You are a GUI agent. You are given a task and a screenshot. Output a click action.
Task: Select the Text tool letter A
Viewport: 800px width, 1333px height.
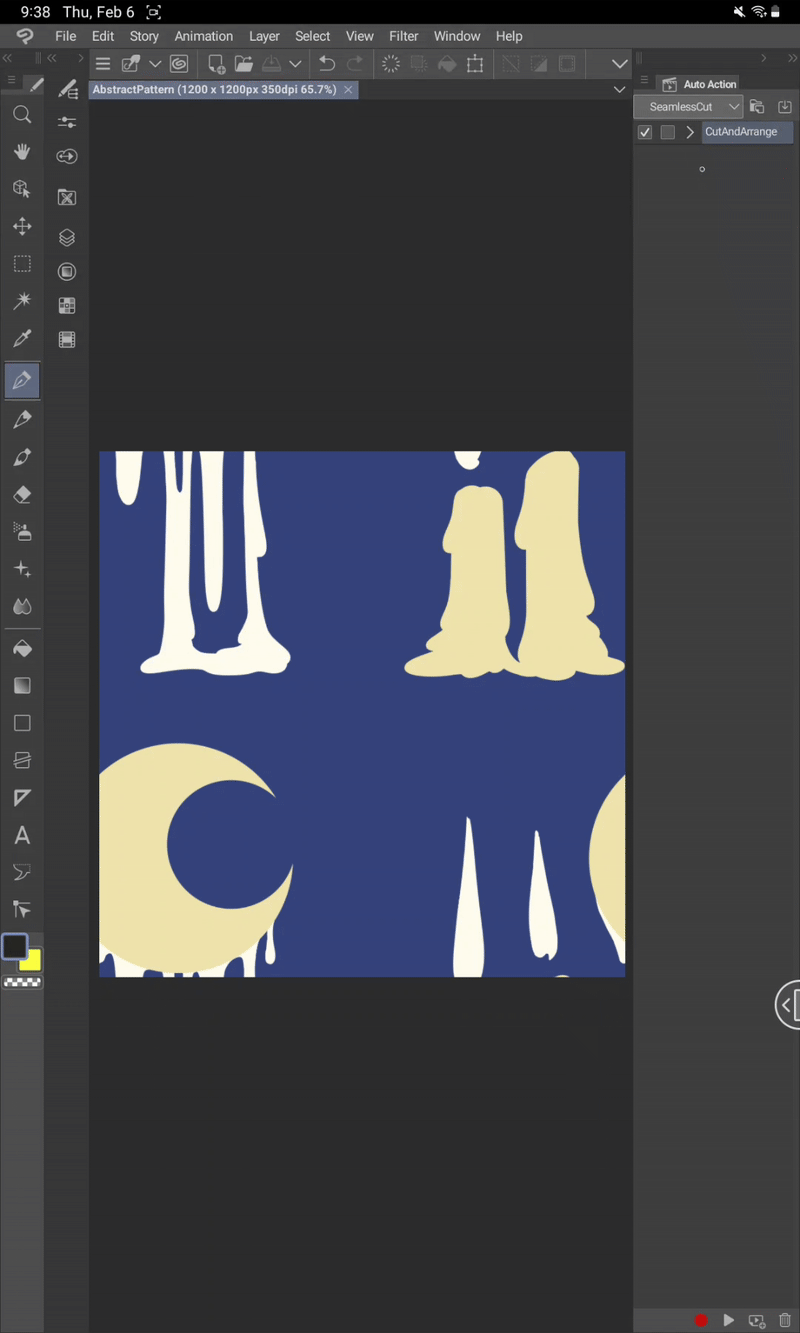pyautogui.click(x=22, y=835)
